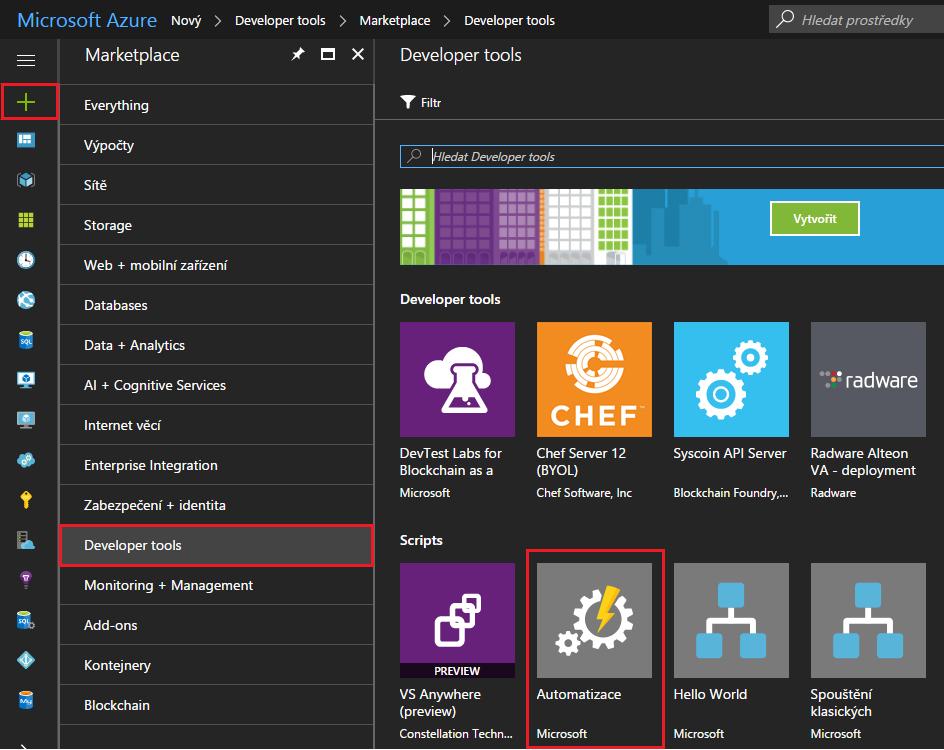Open the Hello World tile

(x=731, y=652)
